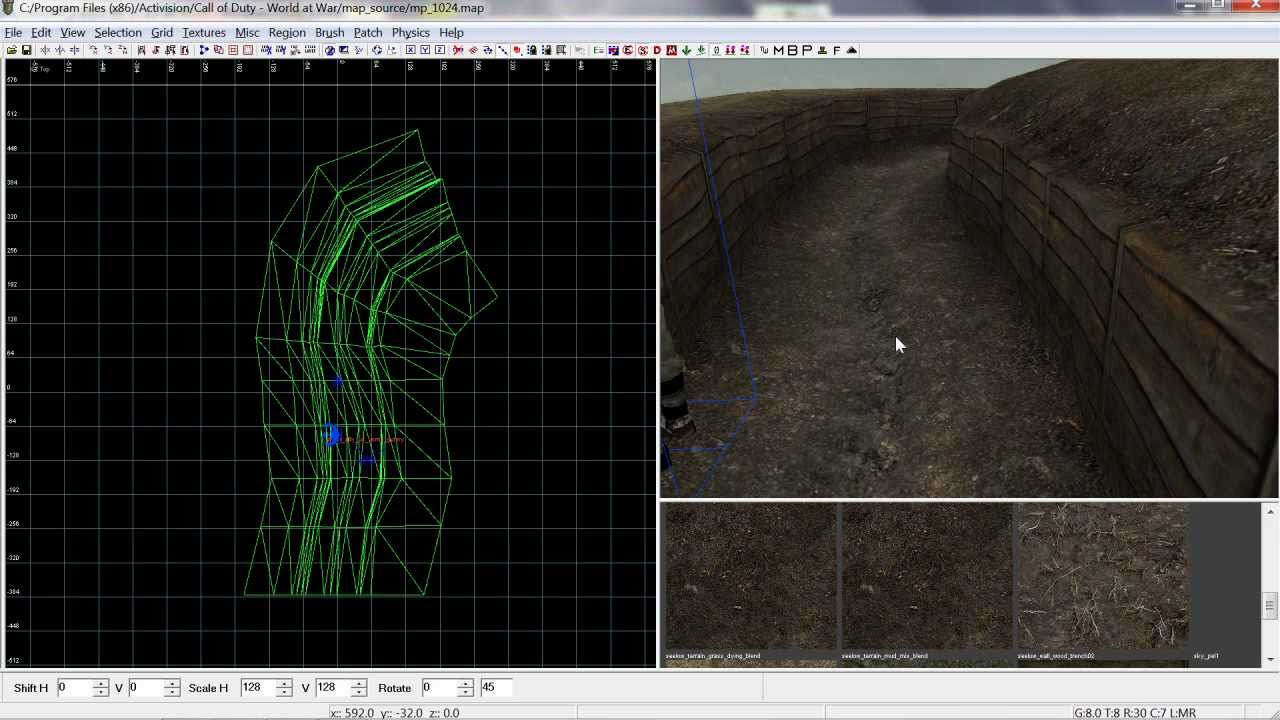This screenshot has width=1280, height=720.
Task: Click the first green down-arrow icon
Action: point(686,50)
